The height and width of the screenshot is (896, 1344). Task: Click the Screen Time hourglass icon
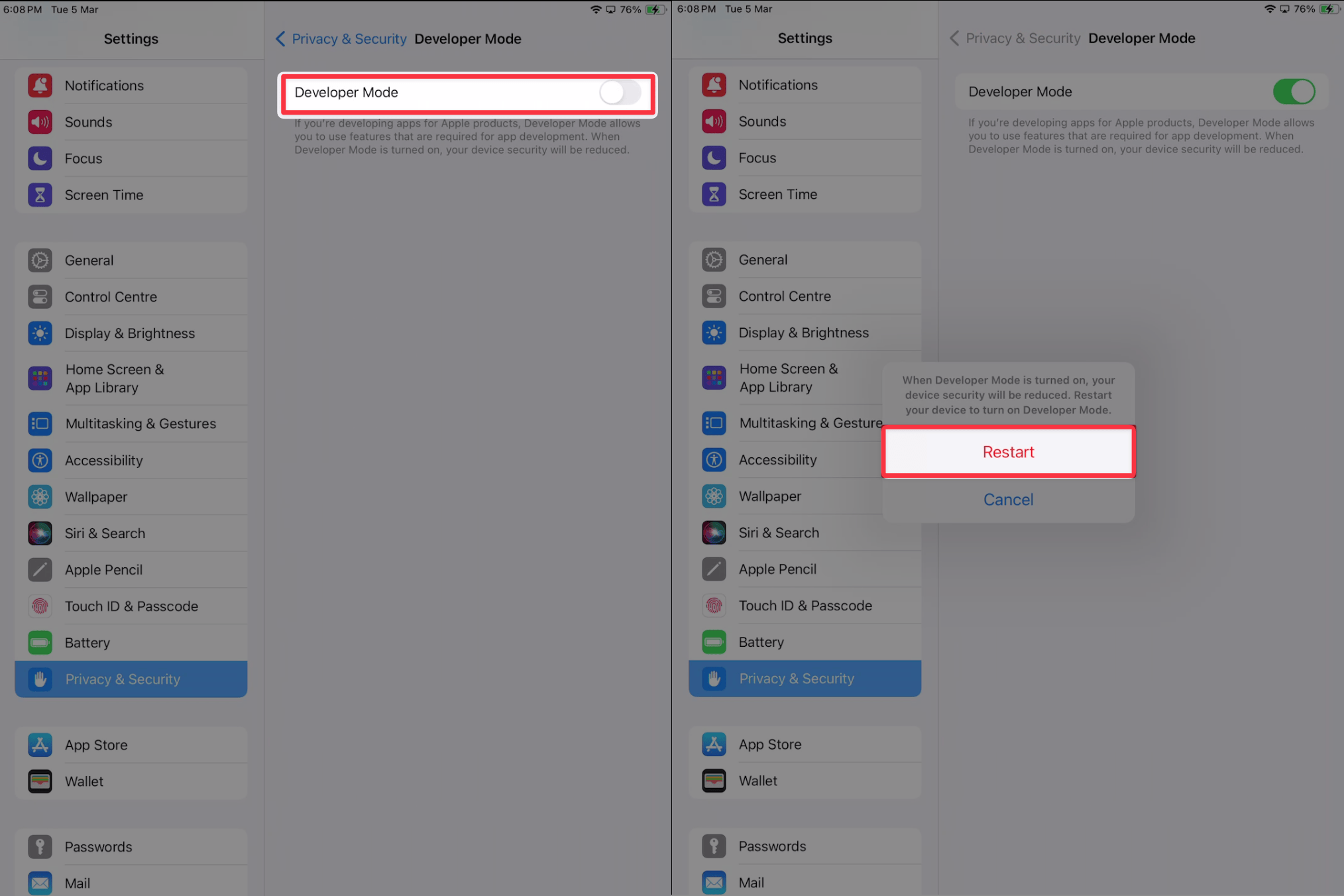click(x=40, y=194)
